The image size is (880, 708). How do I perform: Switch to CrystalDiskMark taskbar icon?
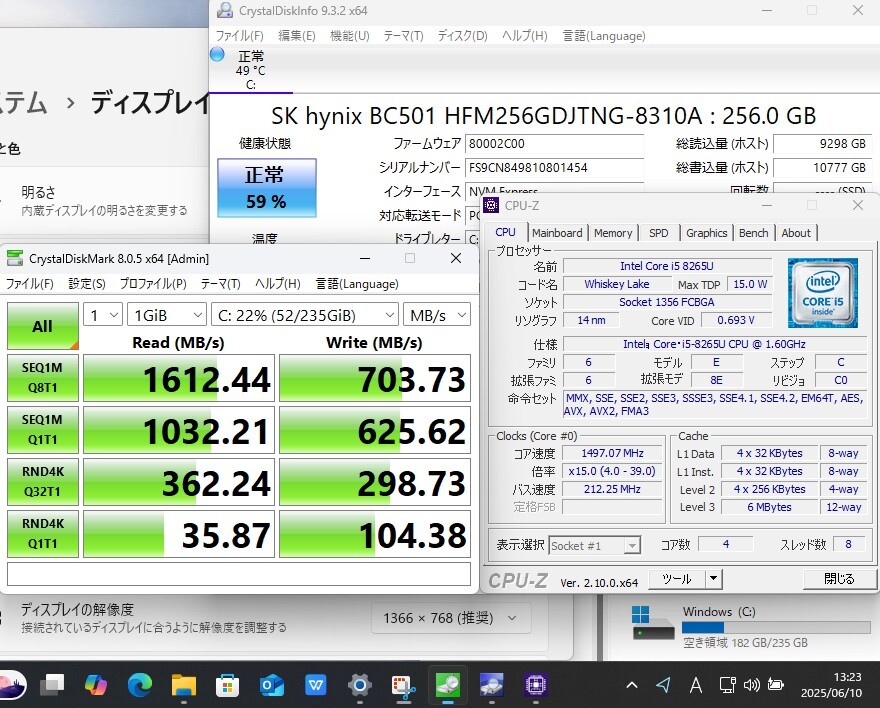448,684
